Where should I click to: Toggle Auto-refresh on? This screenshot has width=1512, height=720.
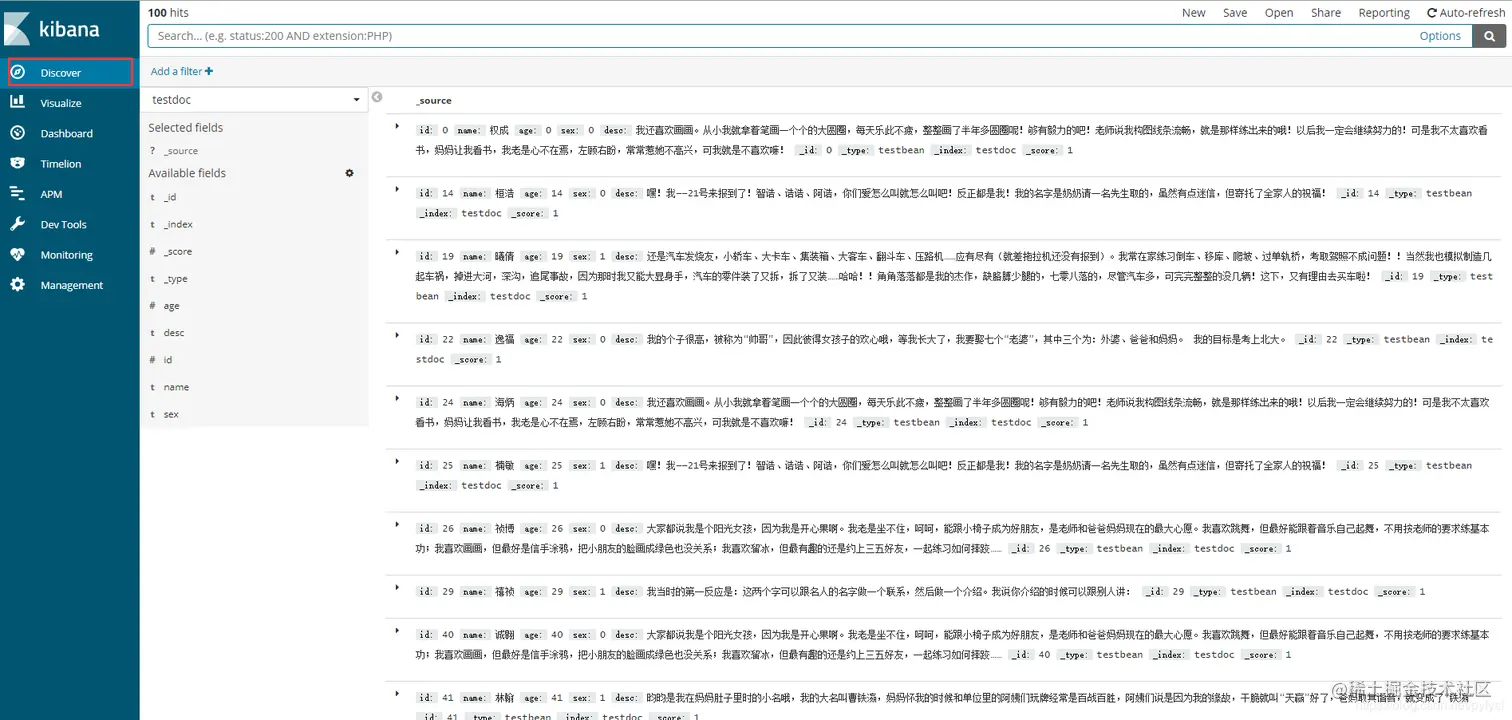click(x=1465, y=12)
